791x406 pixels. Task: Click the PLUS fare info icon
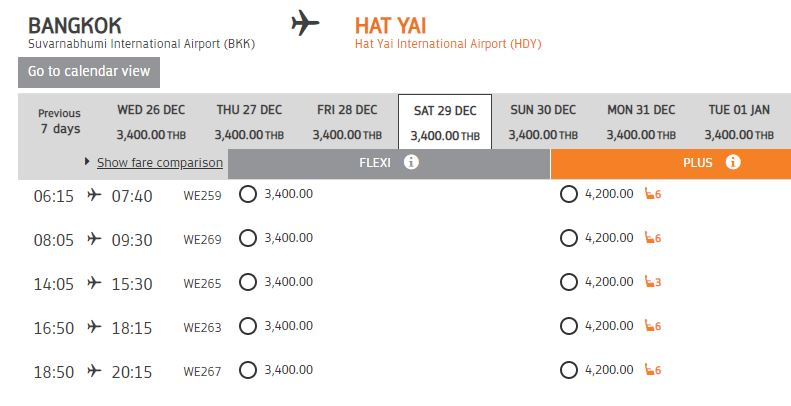(733, 163)
